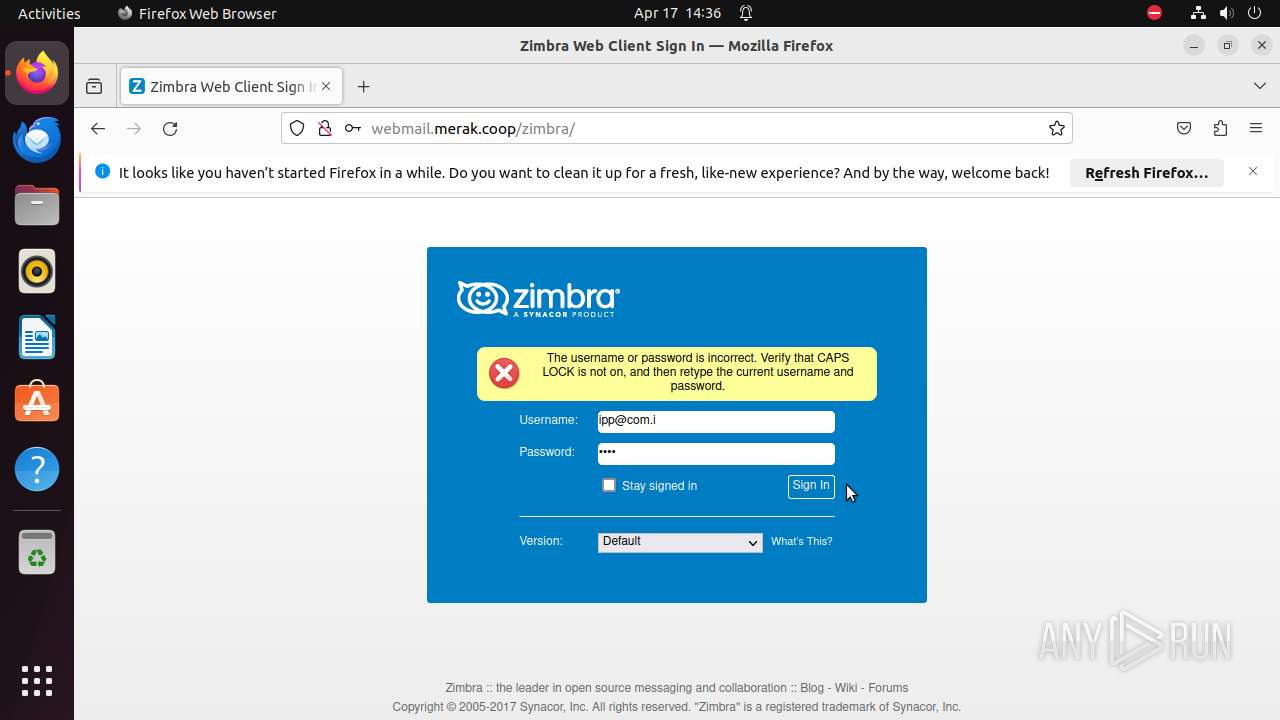Open the Extensions puzzle icon

[1220, 129]
